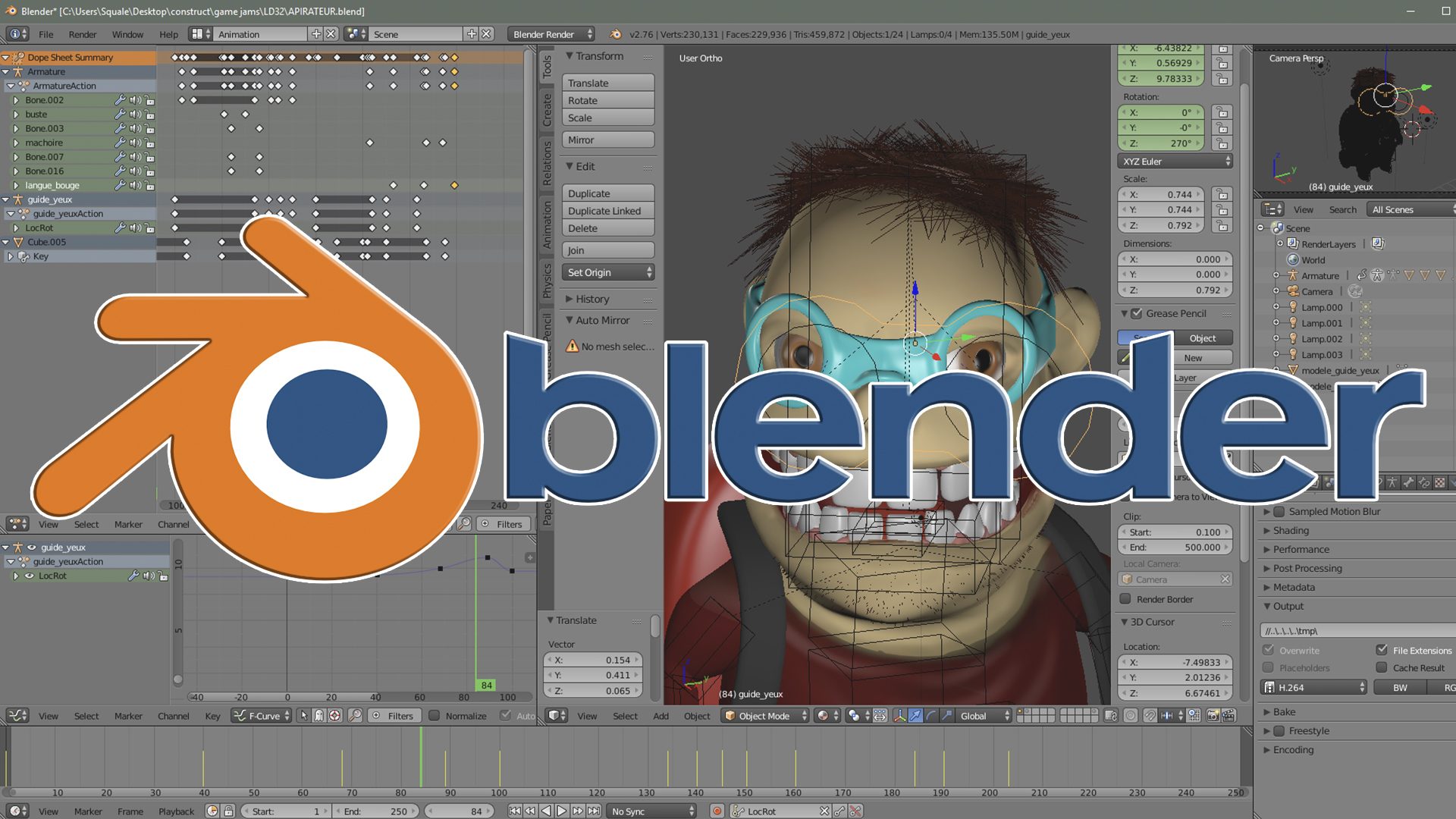The width and height of the screenshot is (1456, 819).
Task: Click the Rotate button
Action: point(608,100)
